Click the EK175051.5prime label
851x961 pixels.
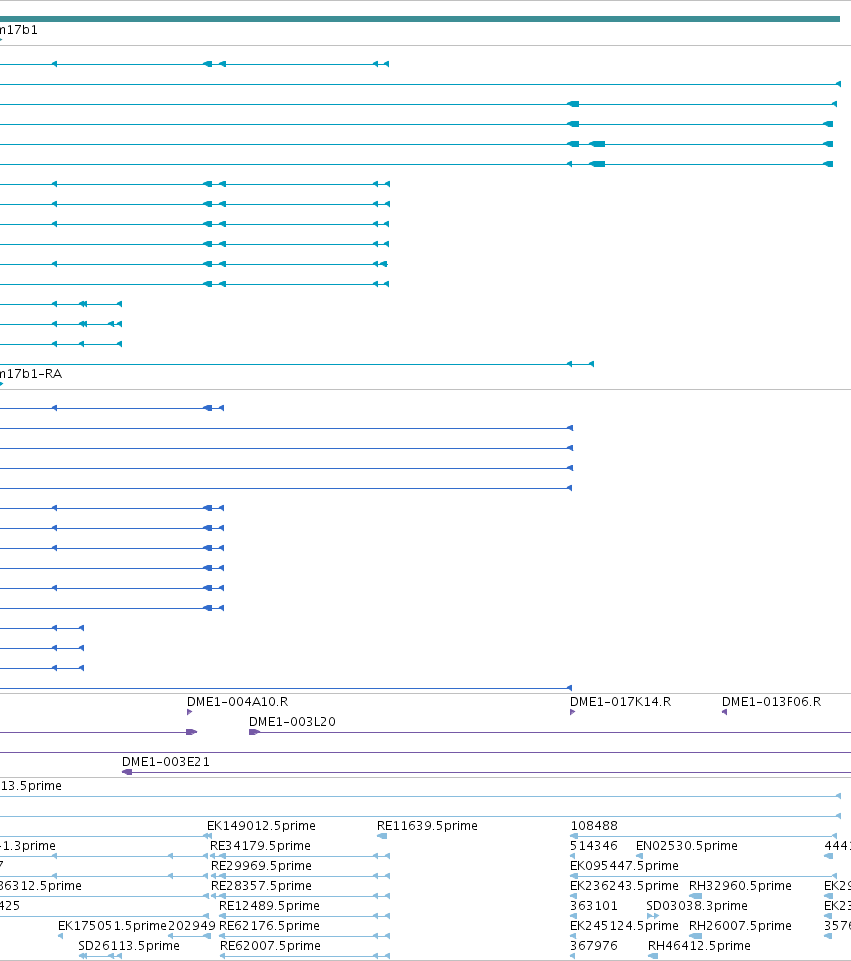click(x=112, y=926)
